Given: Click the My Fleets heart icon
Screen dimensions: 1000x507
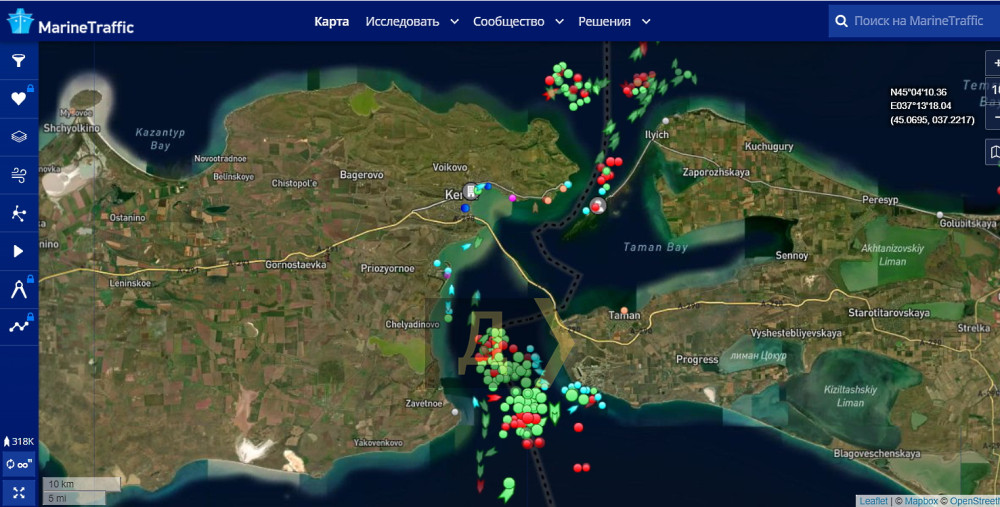Looking at the screenshot, I should point(18,99).
